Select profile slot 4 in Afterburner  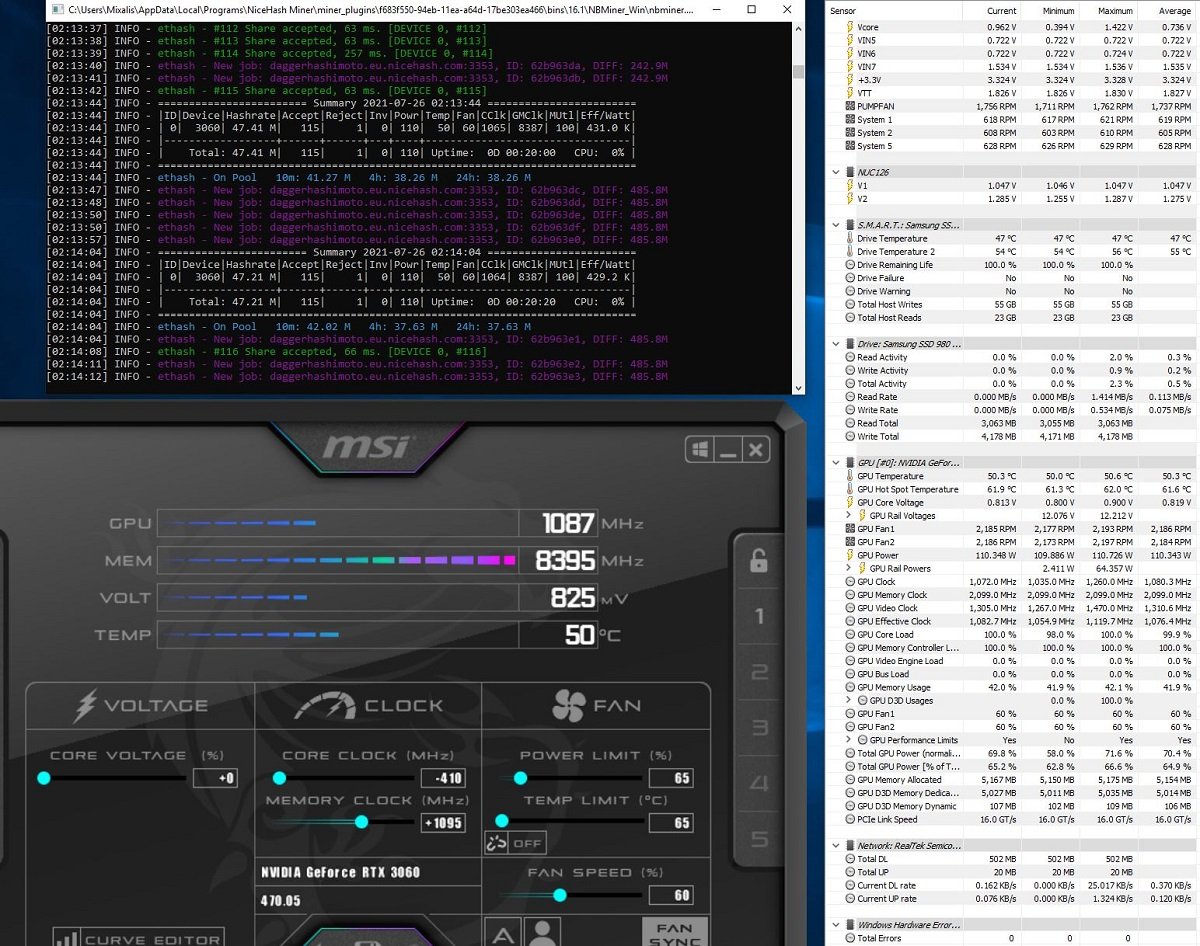point(759,783)
